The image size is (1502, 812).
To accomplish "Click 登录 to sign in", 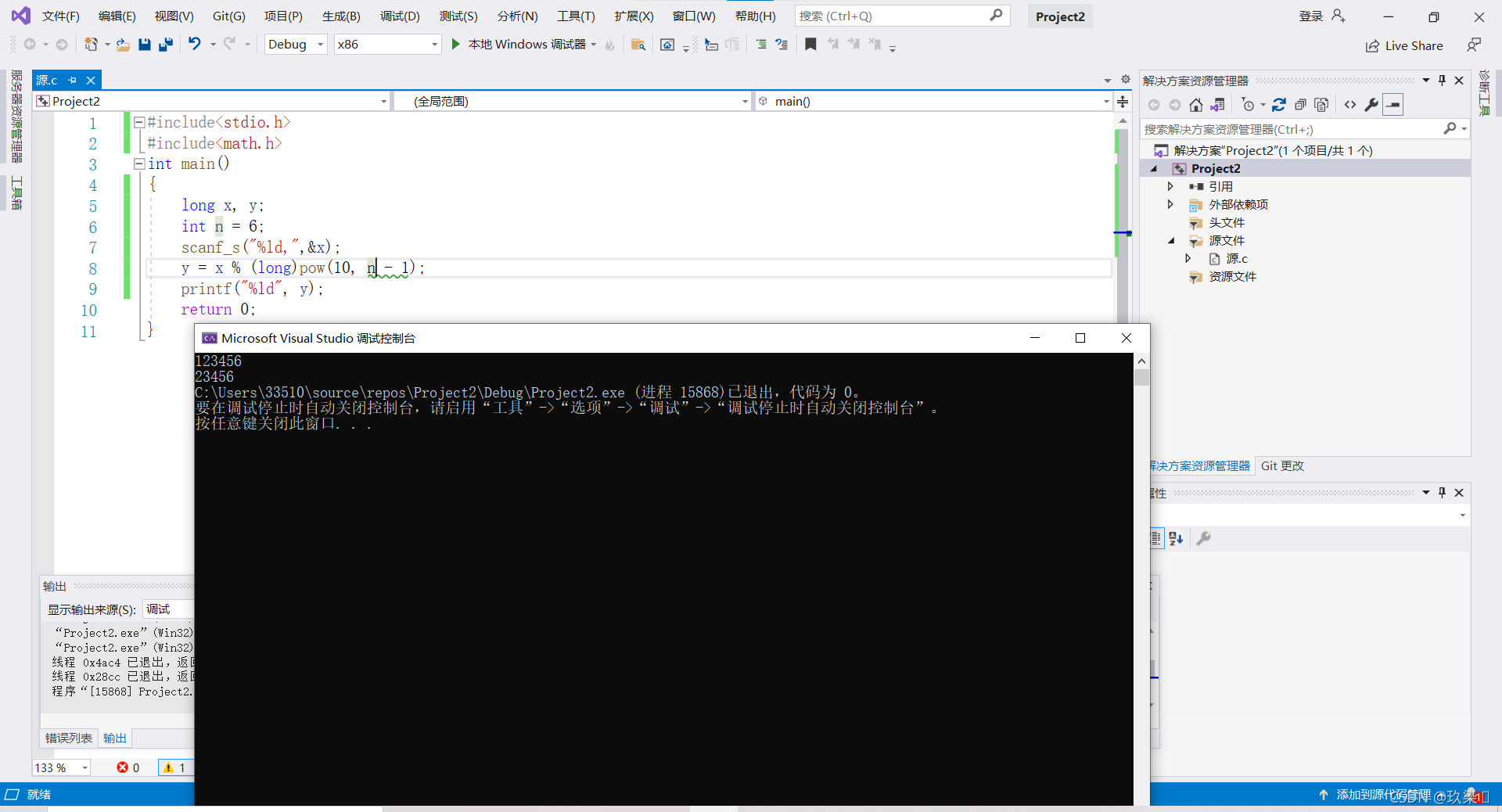I will (1310, 16).
